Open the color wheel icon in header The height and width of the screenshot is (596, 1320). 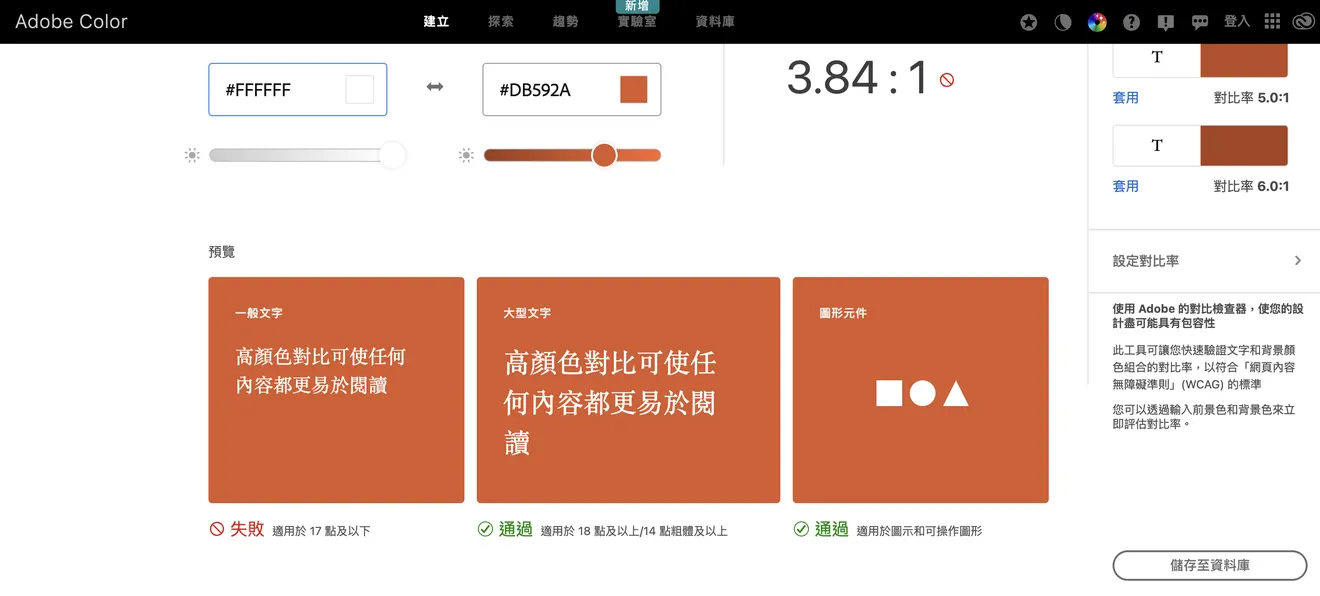[x=1097, y=22]
